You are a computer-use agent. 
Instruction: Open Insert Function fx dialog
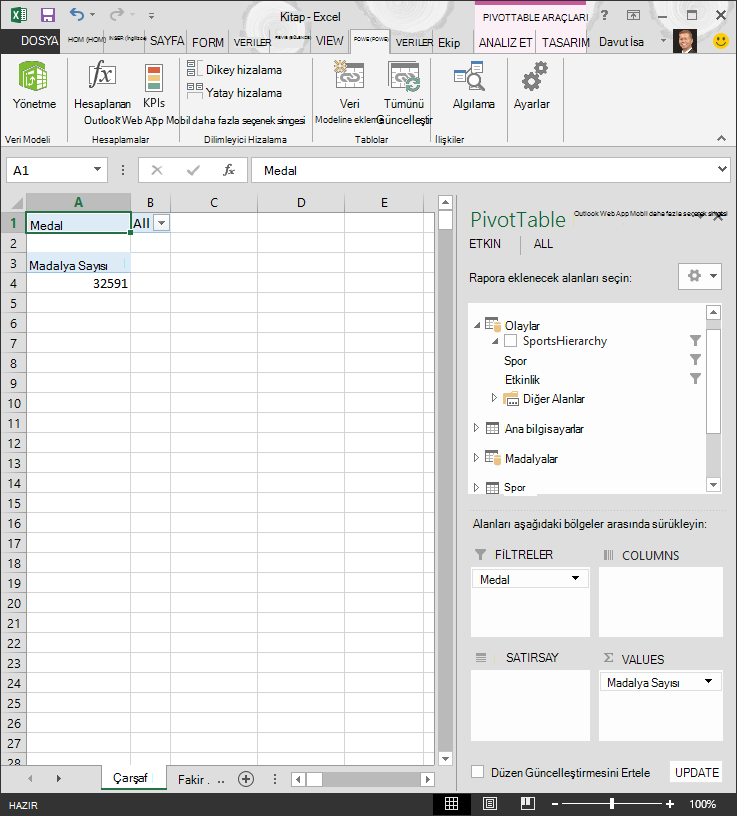tap(228, 170)
